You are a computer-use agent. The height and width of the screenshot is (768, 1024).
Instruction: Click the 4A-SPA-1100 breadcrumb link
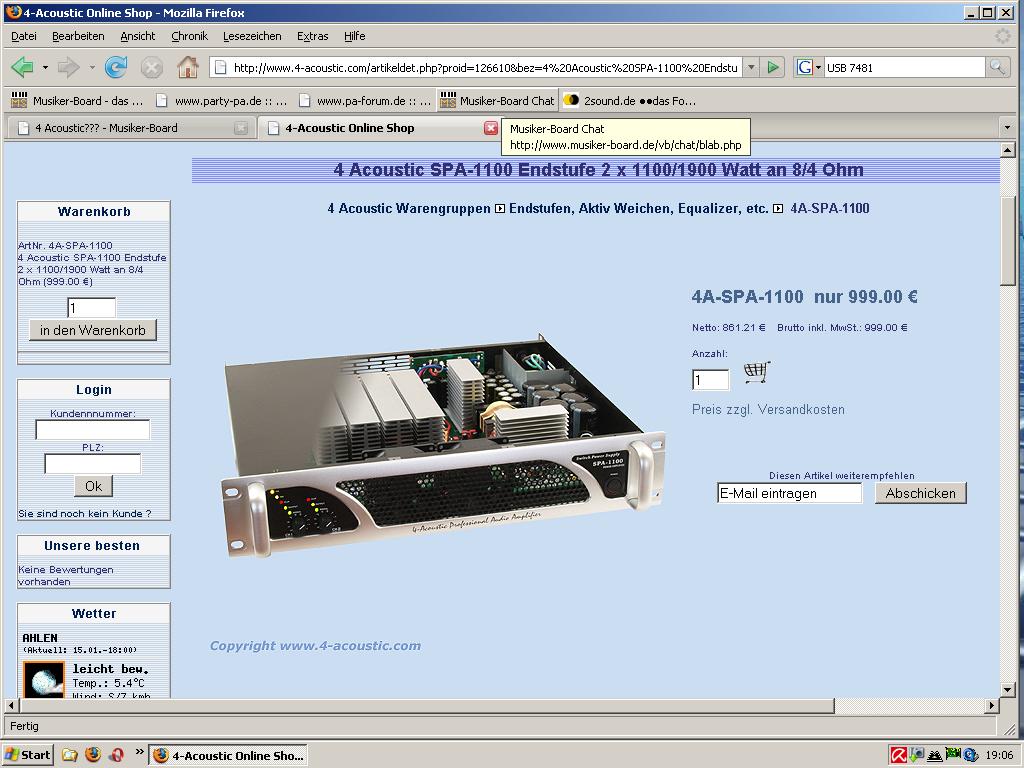(x=829, y=208)
